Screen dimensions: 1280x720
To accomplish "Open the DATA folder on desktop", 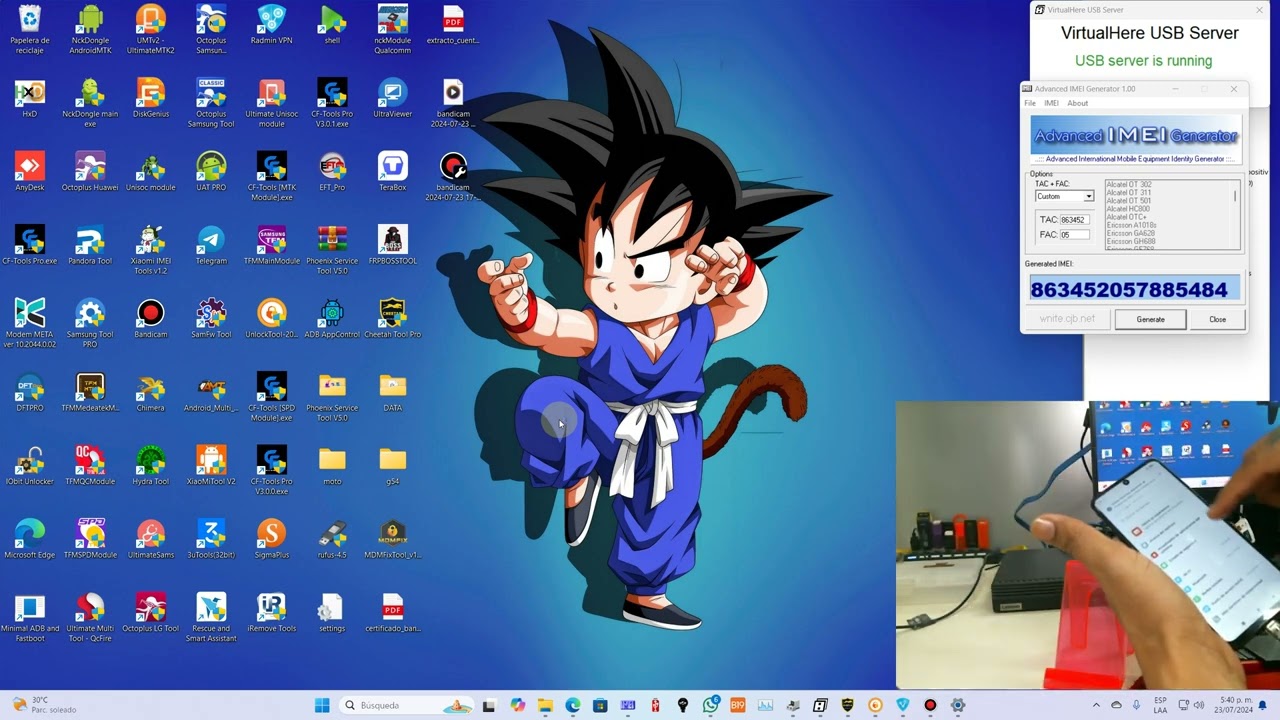I will click(x=392, y=393).
